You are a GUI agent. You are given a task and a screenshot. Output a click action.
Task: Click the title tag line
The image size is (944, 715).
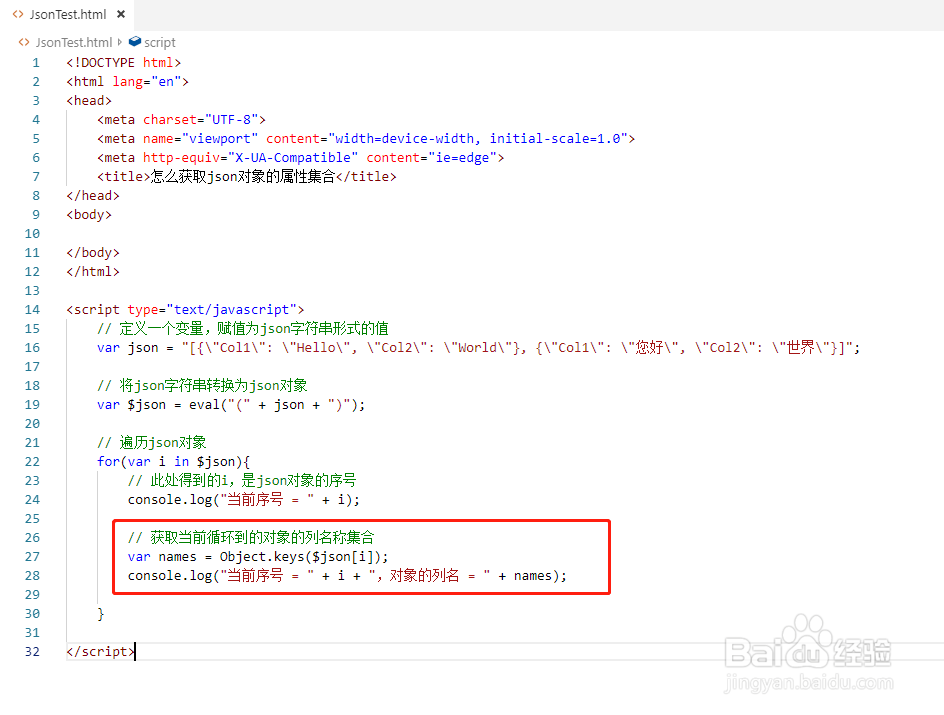click(x=247, y=177)
